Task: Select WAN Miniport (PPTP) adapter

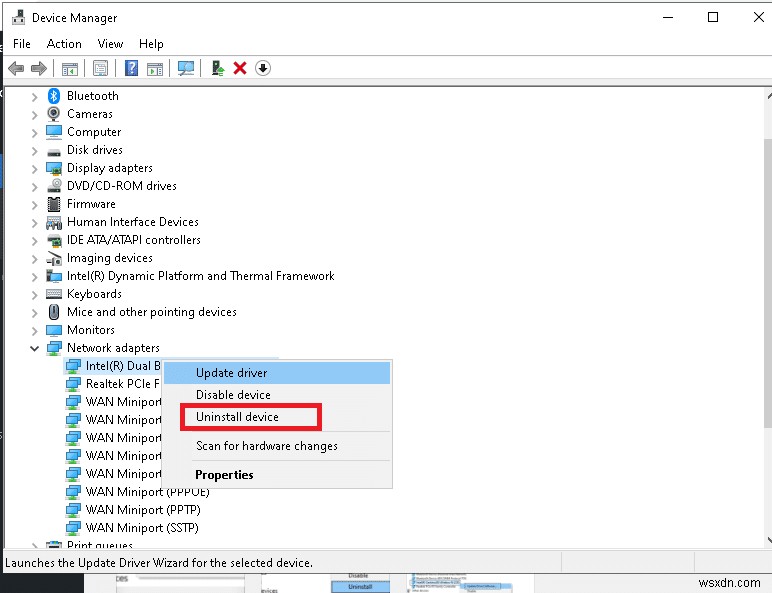Action: 143,510
